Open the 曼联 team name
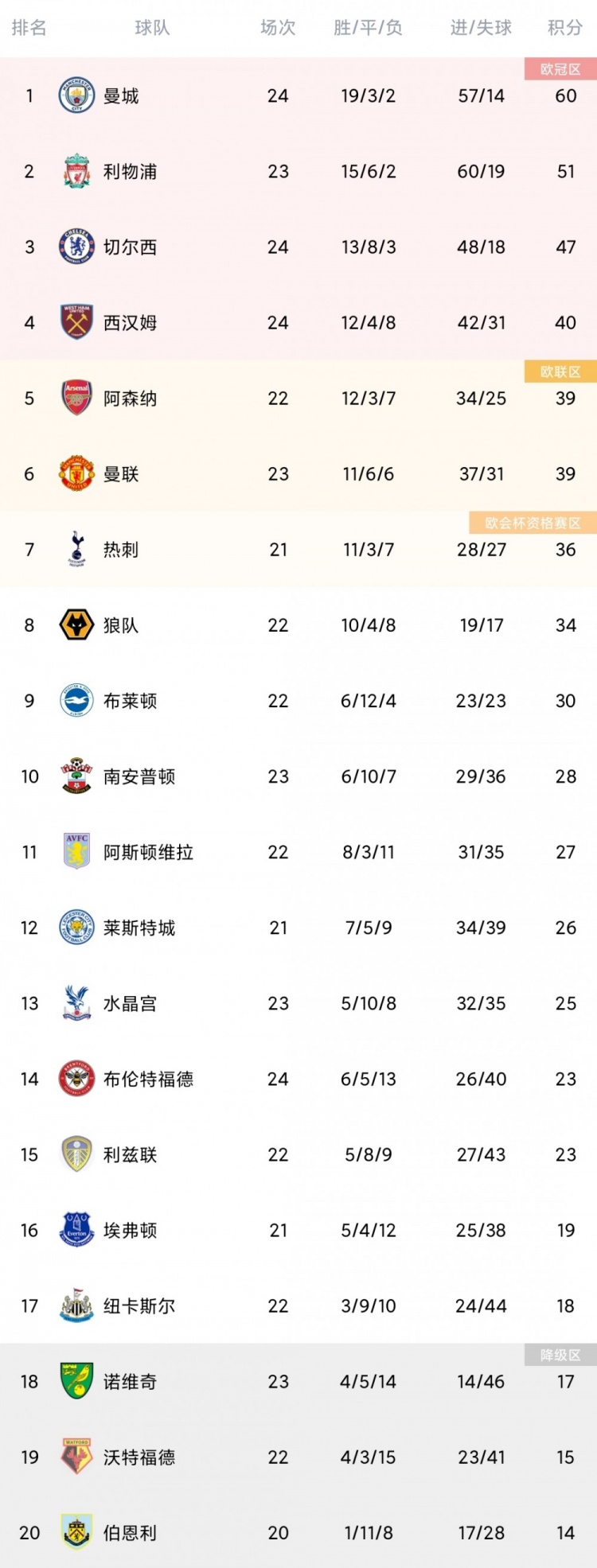This screenshot has height=1568, width=597. [121, 474]
